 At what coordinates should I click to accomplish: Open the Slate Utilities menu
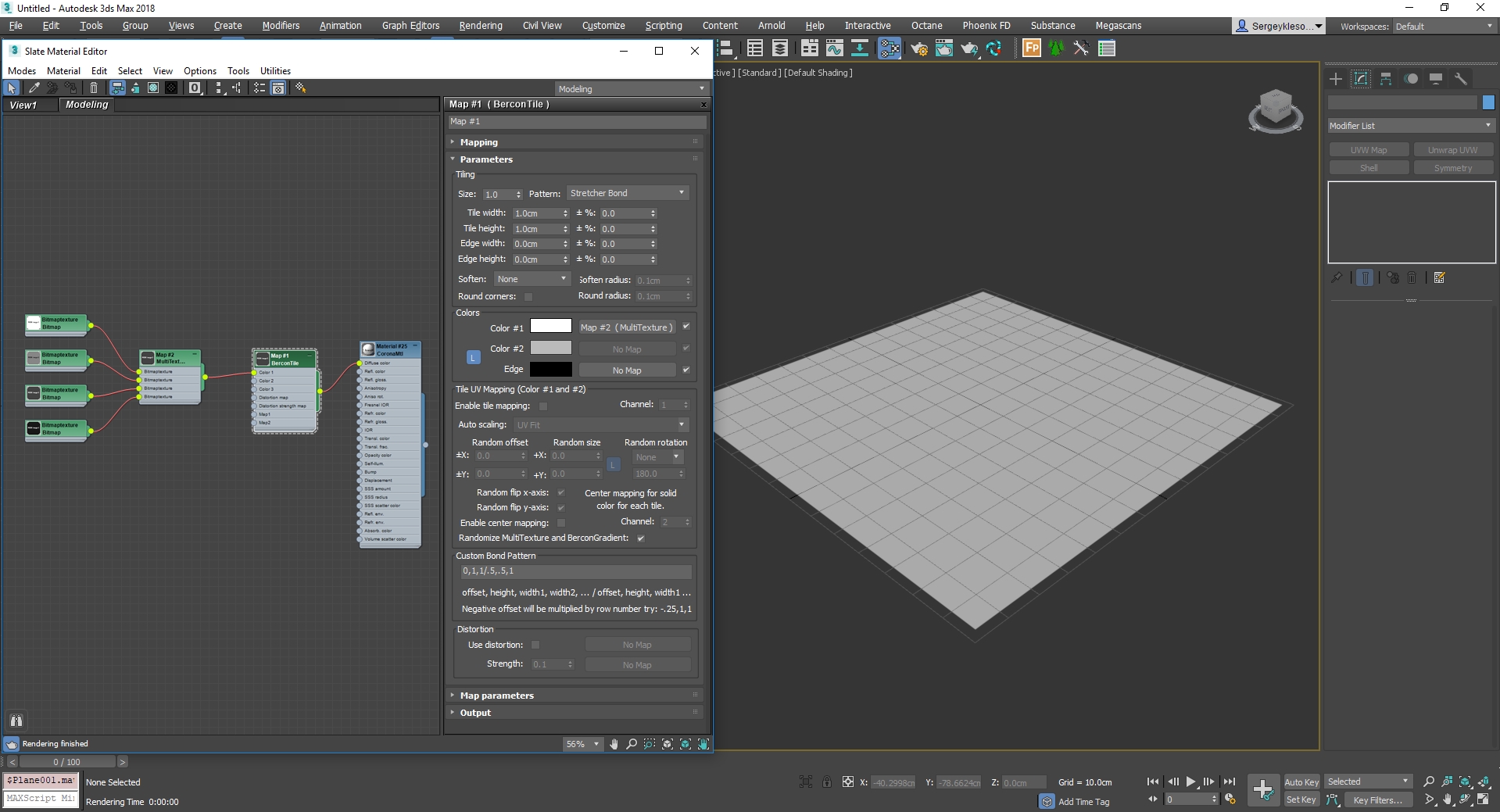point(275,71)
